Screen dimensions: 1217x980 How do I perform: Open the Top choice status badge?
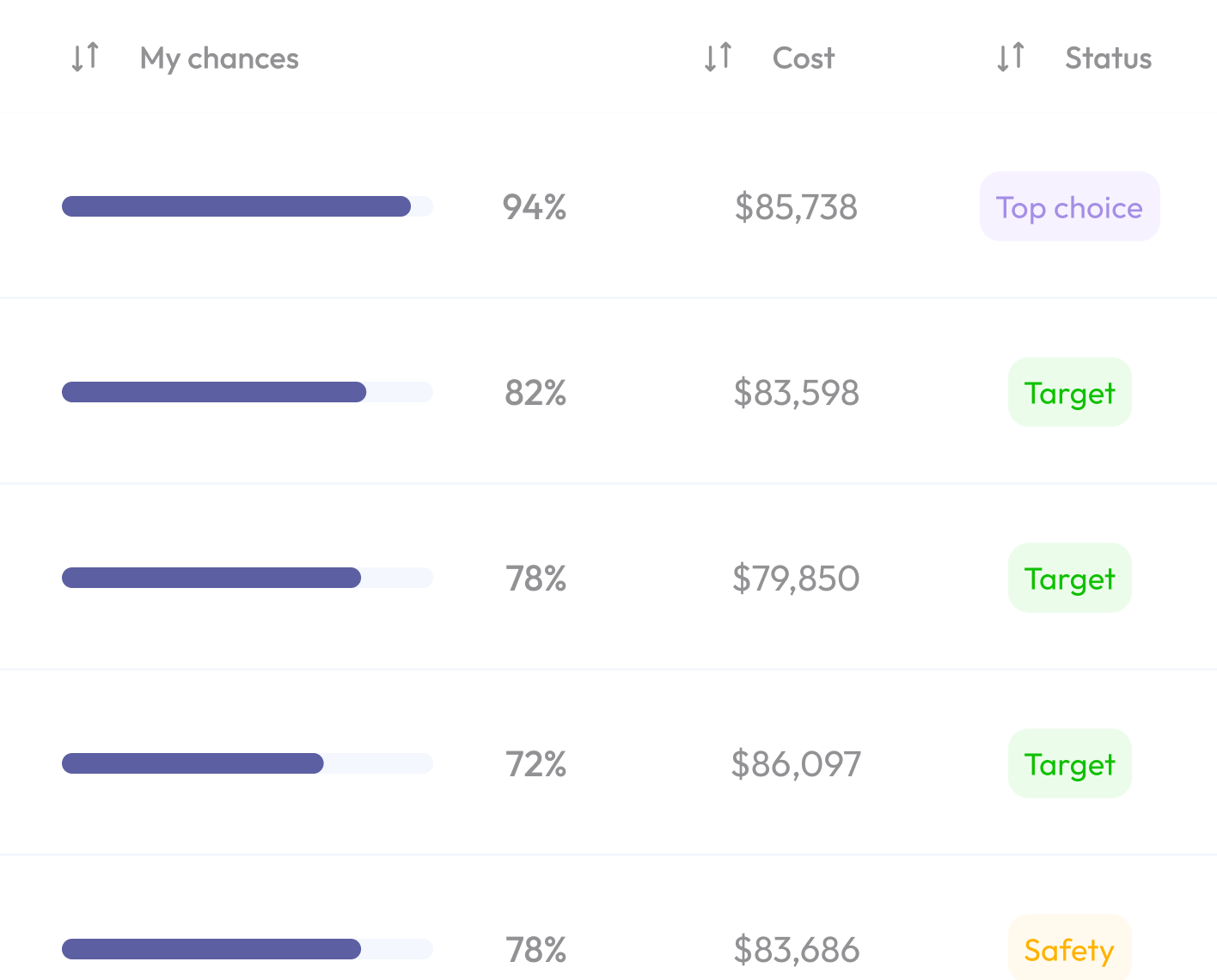click(1070, 206)
